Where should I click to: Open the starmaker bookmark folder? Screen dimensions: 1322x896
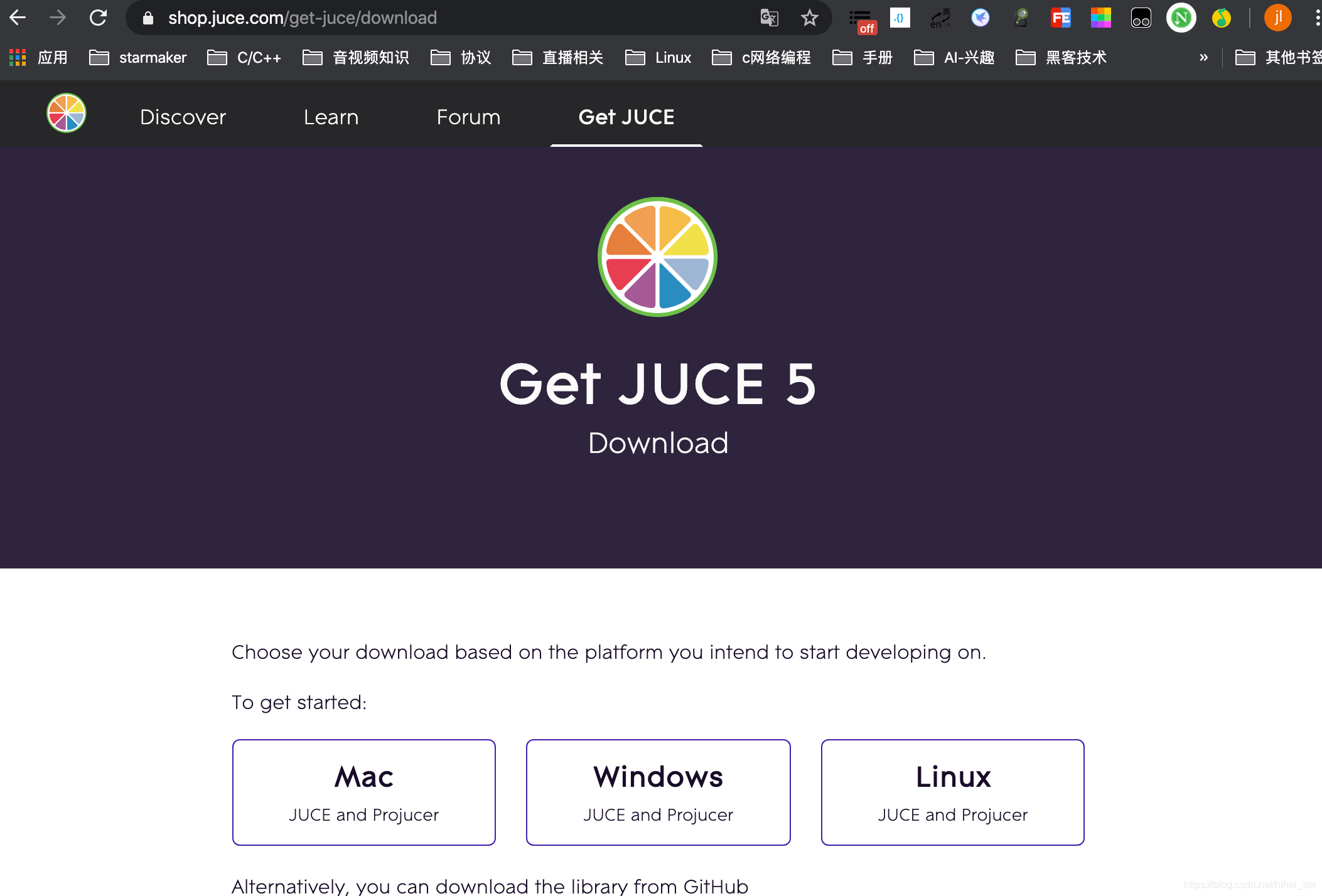click(138, 58)
